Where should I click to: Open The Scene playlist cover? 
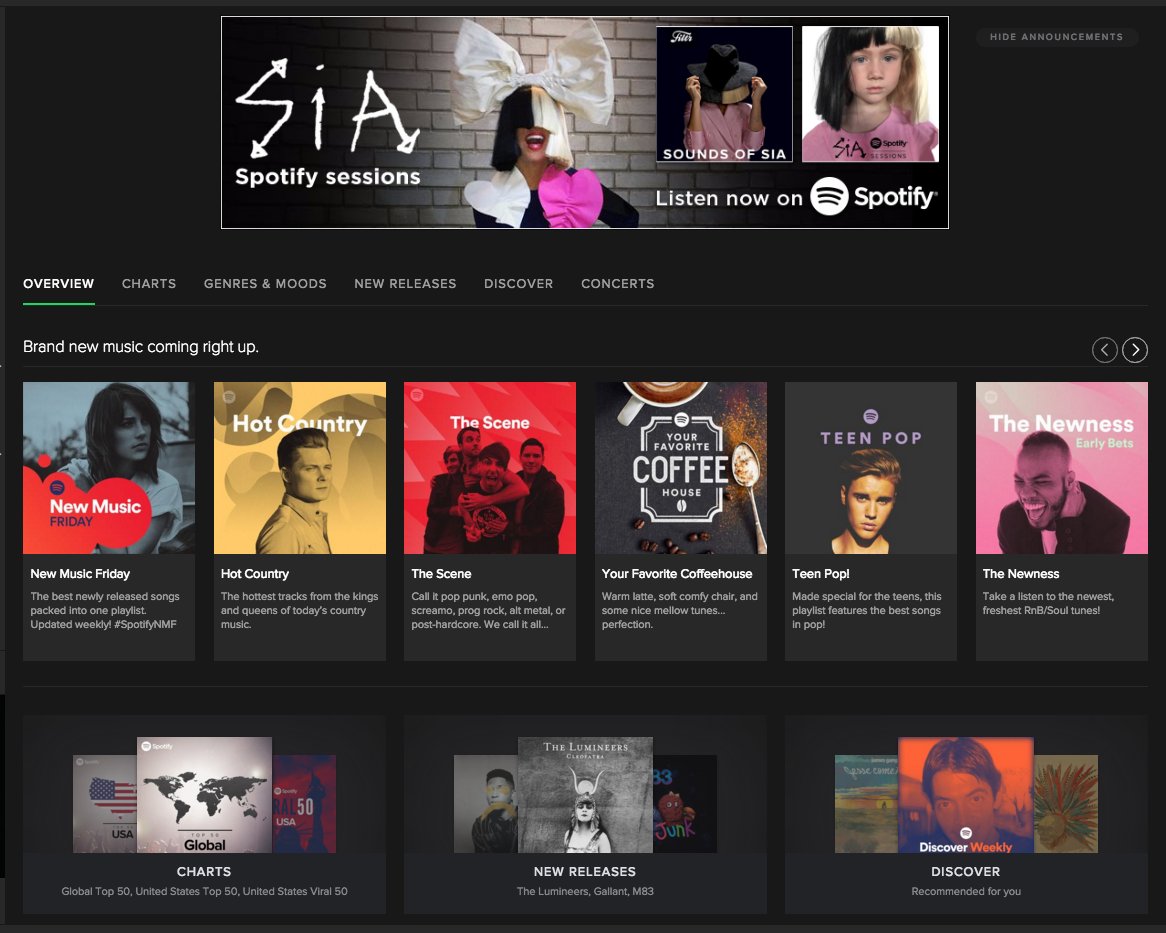click(490, 468)
